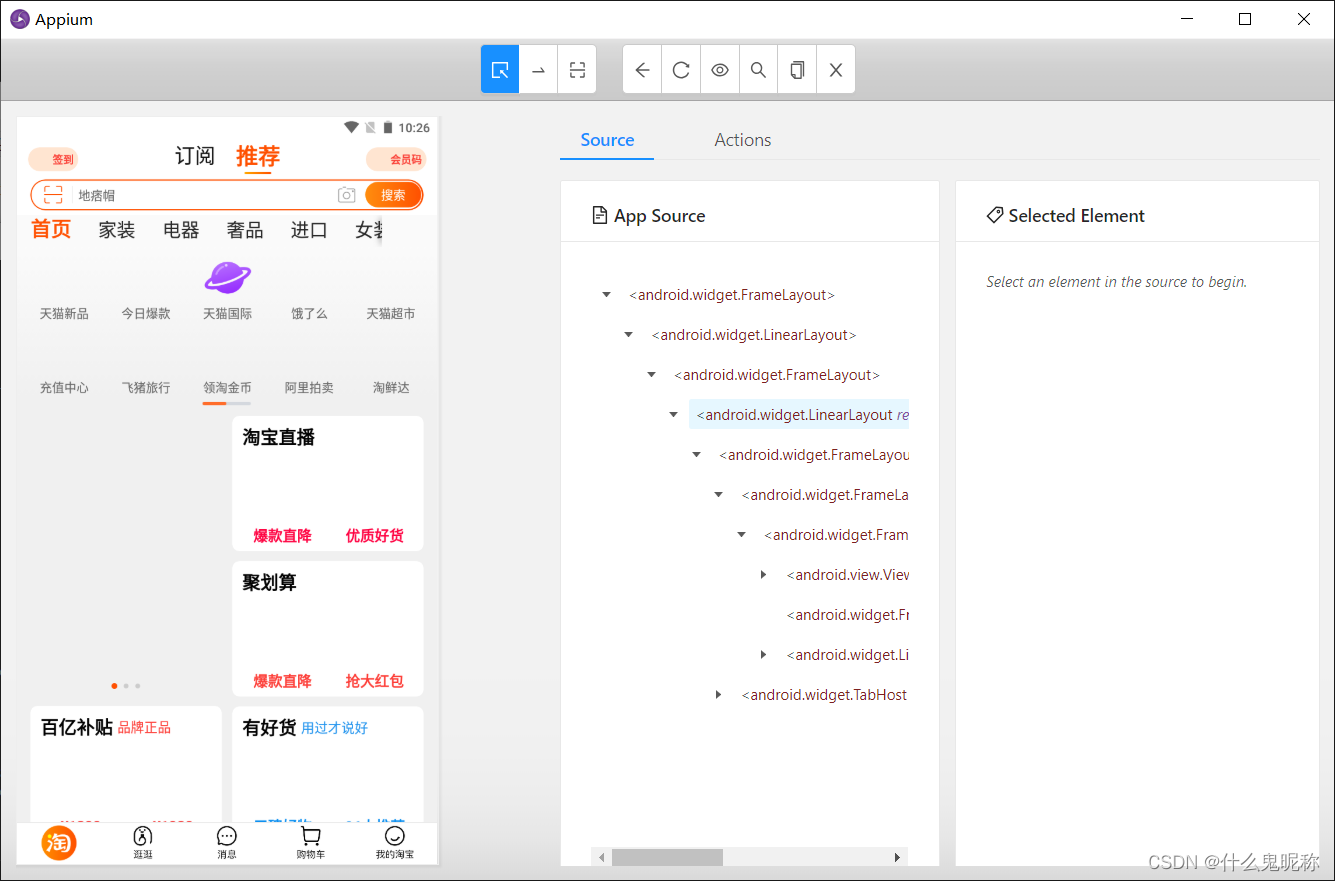Switch to the Actions tab
1335x881 pixels.
pyautogui.click(x=743, y=140)
